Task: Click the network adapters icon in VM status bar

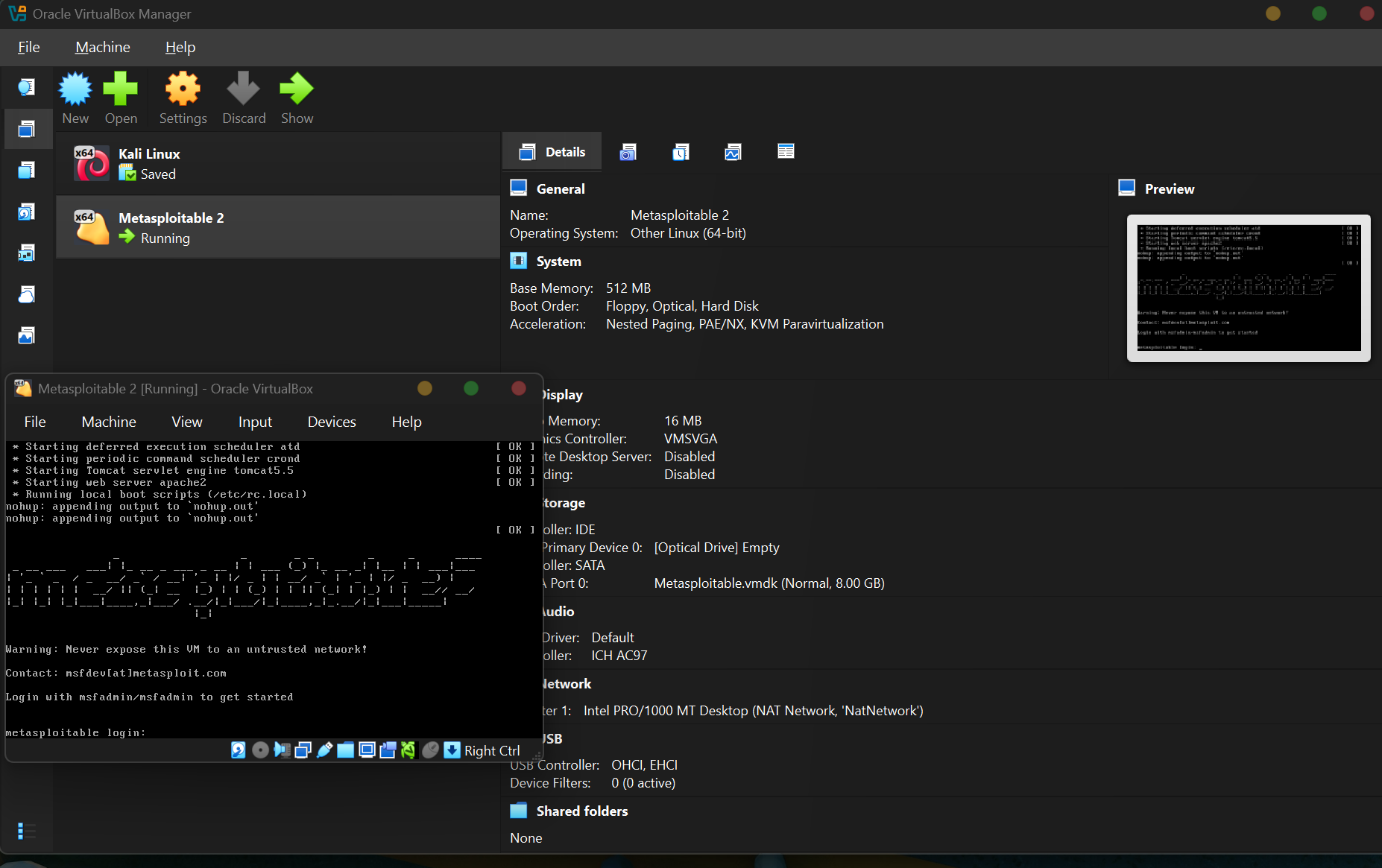Action: point(303,750)
